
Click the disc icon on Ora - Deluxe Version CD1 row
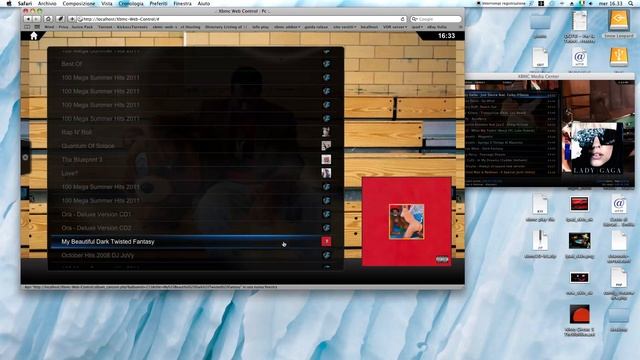[327, 214]
